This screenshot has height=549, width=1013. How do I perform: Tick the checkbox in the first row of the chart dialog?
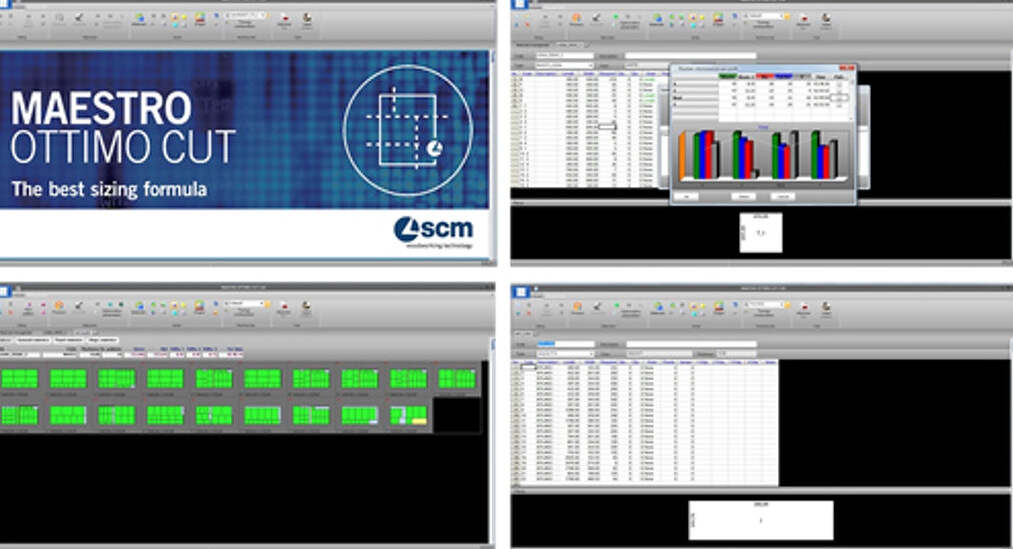pyautogui.click(x=839, y=84)
